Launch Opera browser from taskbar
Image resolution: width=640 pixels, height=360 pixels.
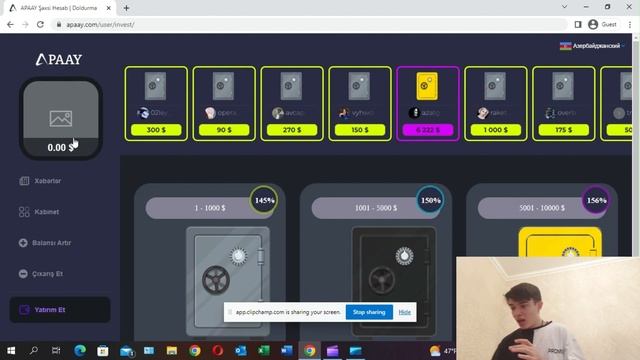[218, 351]
